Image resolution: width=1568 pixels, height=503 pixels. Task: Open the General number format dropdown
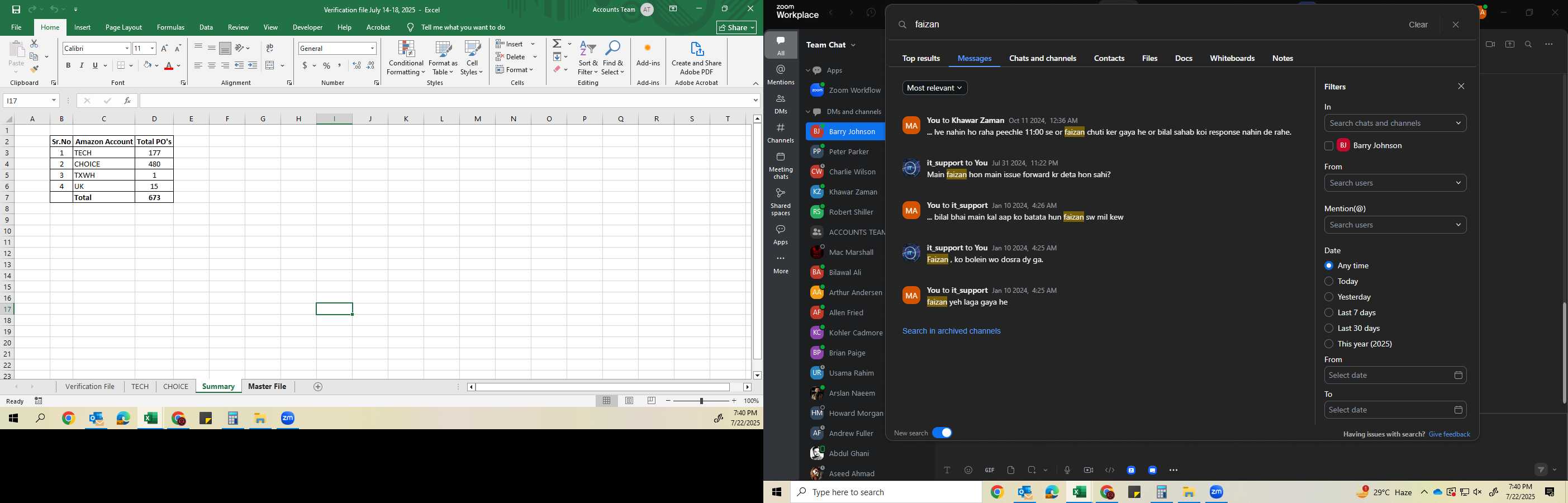[372, 48]
